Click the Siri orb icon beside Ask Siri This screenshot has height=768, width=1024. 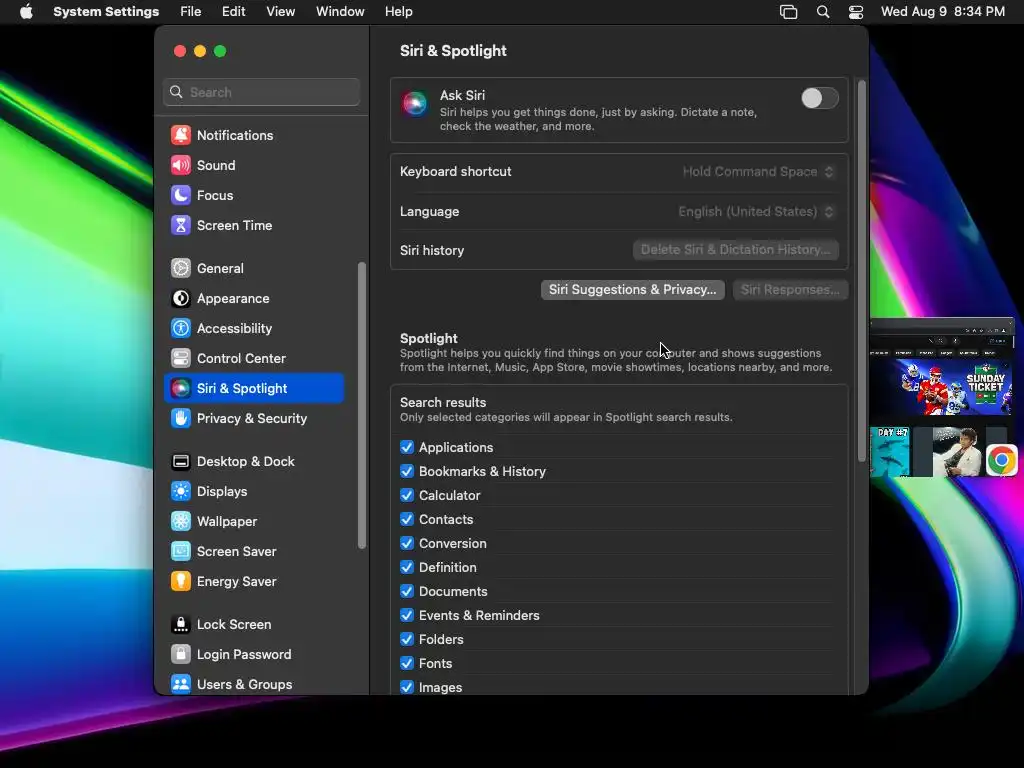coord(415,103)
